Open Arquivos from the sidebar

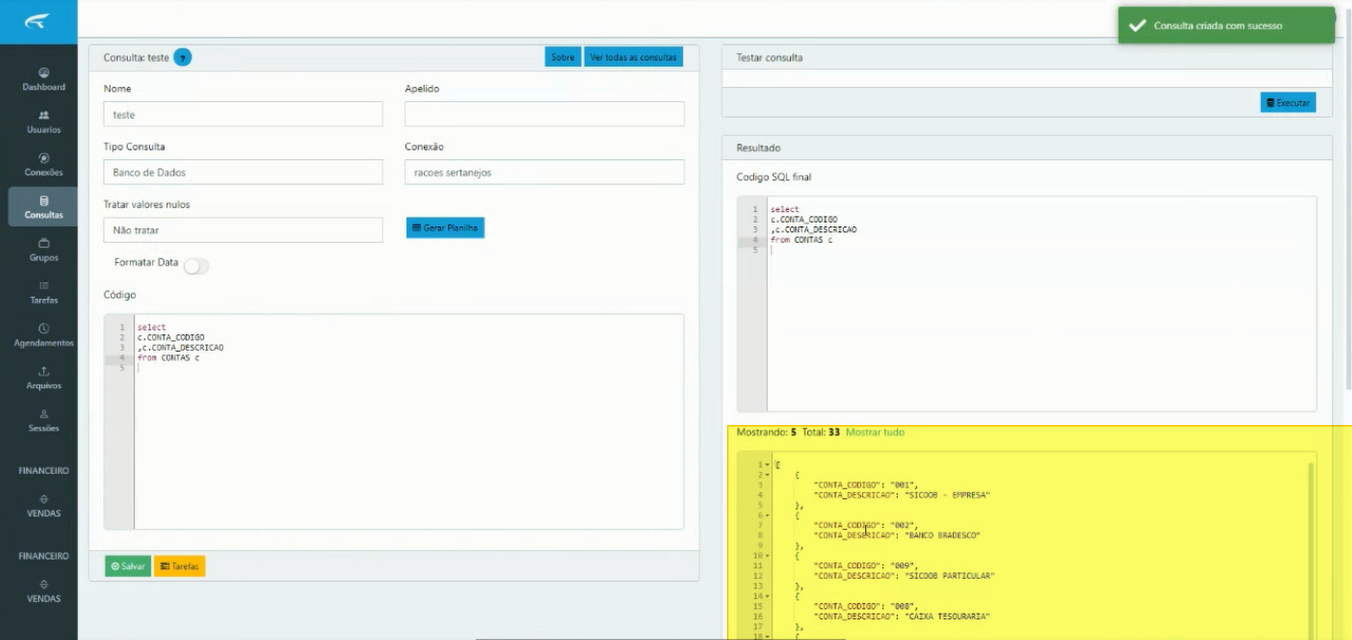(x=44, y=378)
